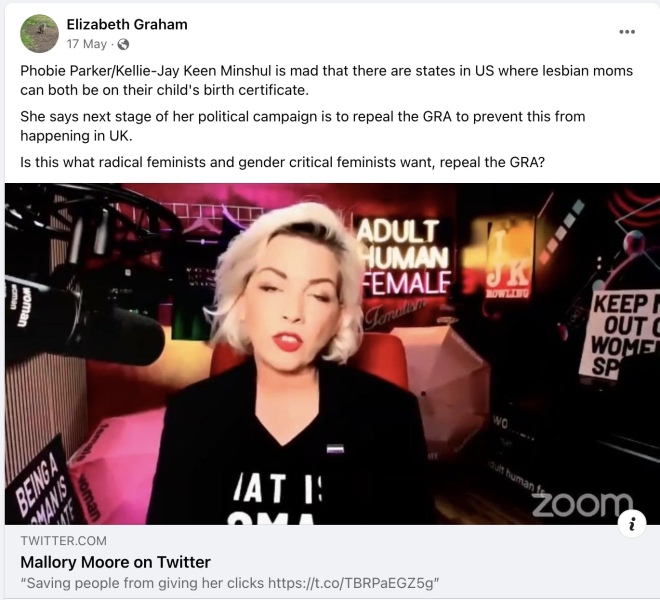This screenshot has height=600, width=660.
Task: Open the post's 17 May timestamp
Action: [87, 44]
